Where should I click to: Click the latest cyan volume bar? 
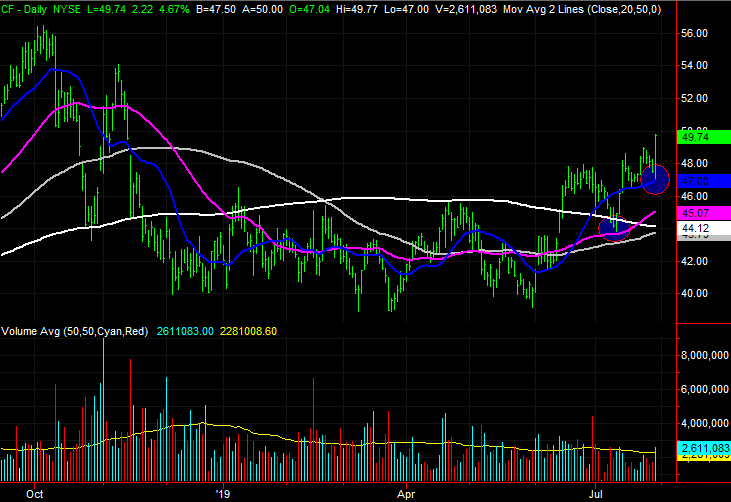[x=655, y=464]
